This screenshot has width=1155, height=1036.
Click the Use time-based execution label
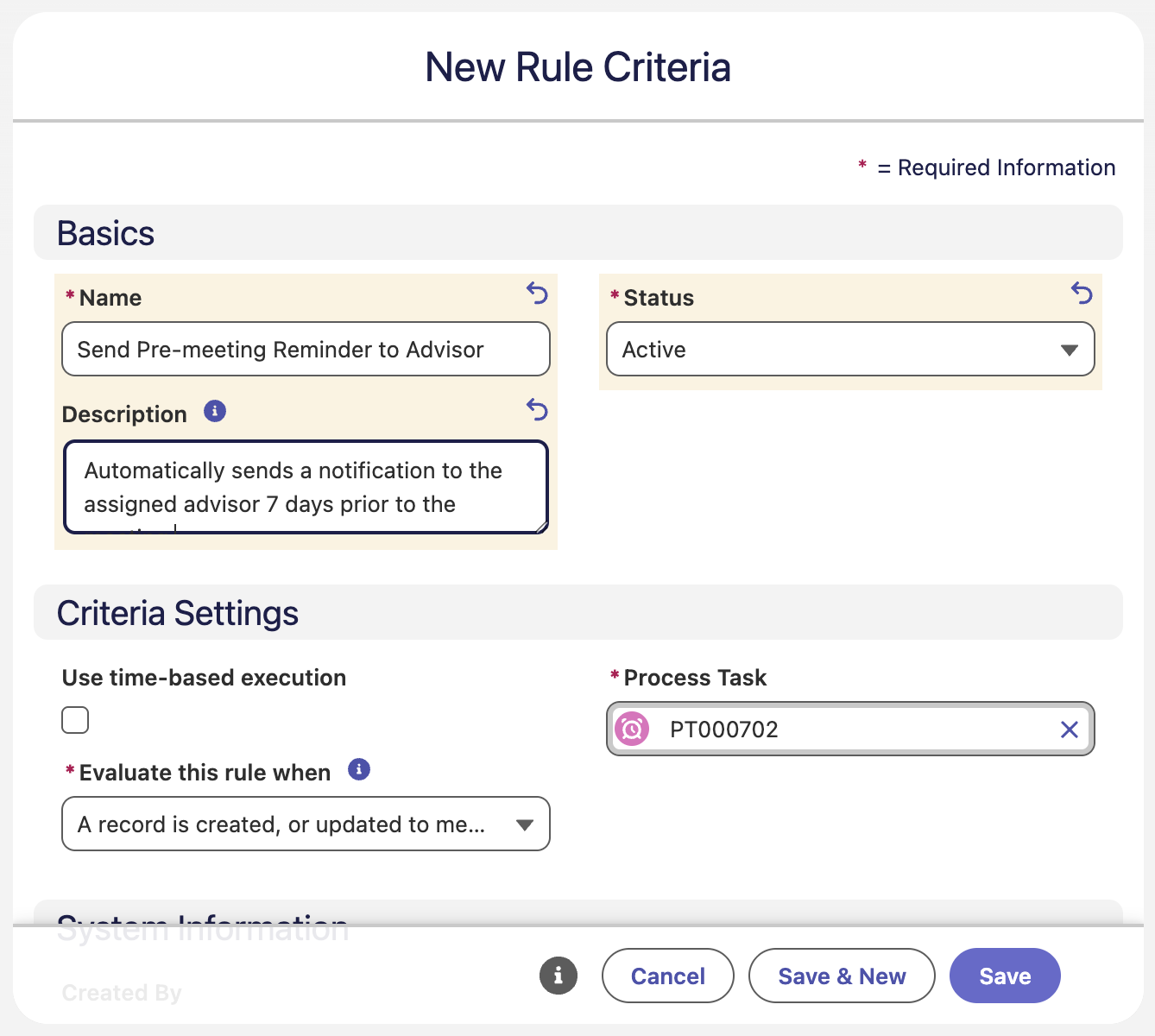[204, 678]
